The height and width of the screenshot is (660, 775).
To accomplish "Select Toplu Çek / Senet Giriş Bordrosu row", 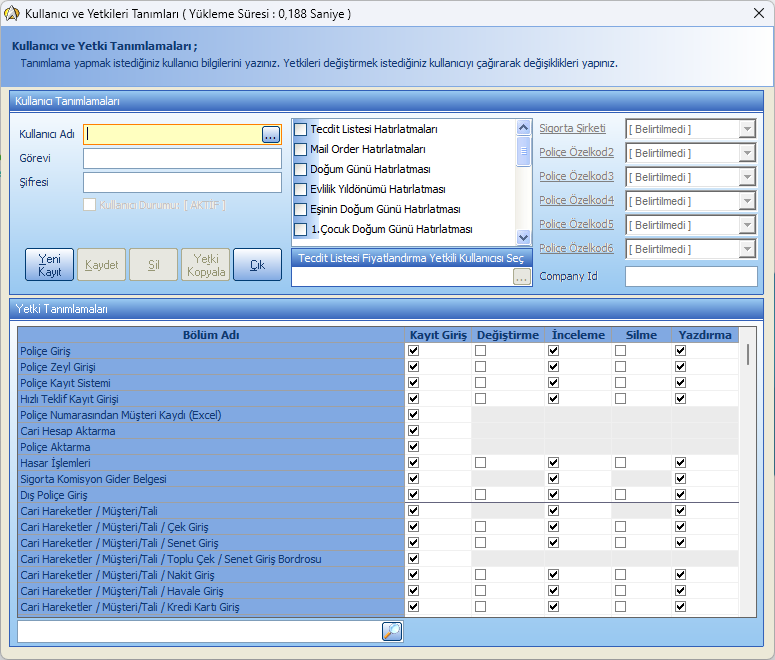I will (211, 559).
